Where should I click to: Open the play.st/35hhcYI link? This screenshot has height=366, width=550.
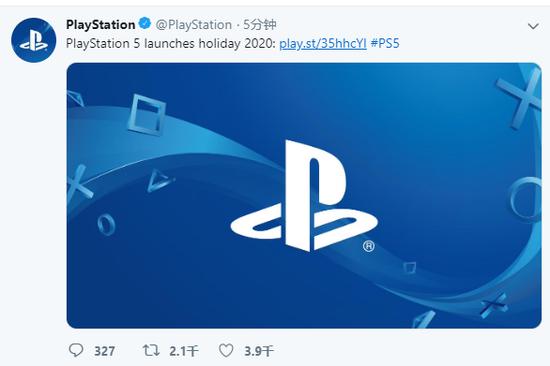[x=323, y=44]
